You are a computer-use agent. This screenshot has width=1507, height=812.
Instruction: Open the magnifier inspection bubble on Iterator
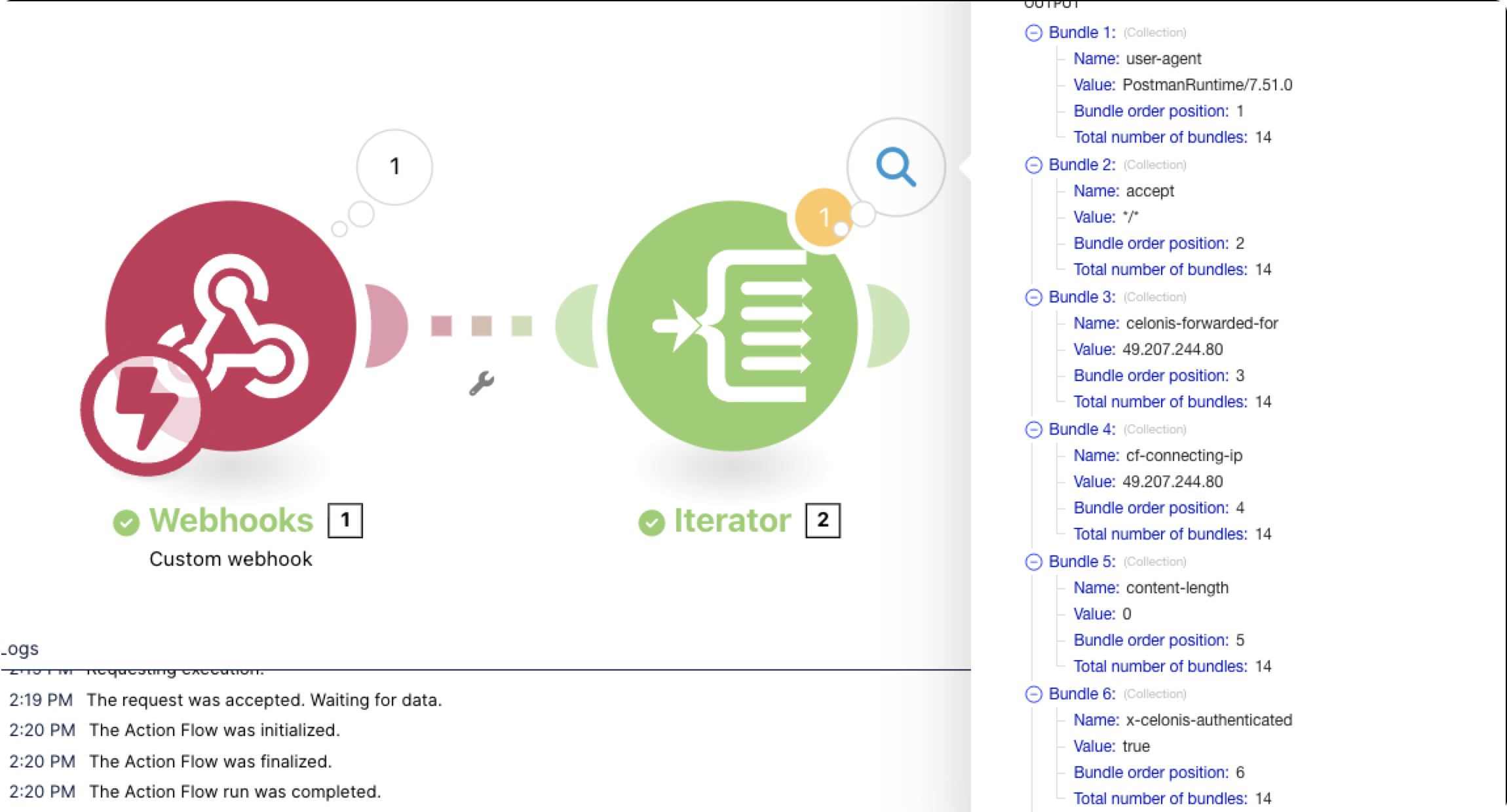pyautogui.click(x=896, y=167)
